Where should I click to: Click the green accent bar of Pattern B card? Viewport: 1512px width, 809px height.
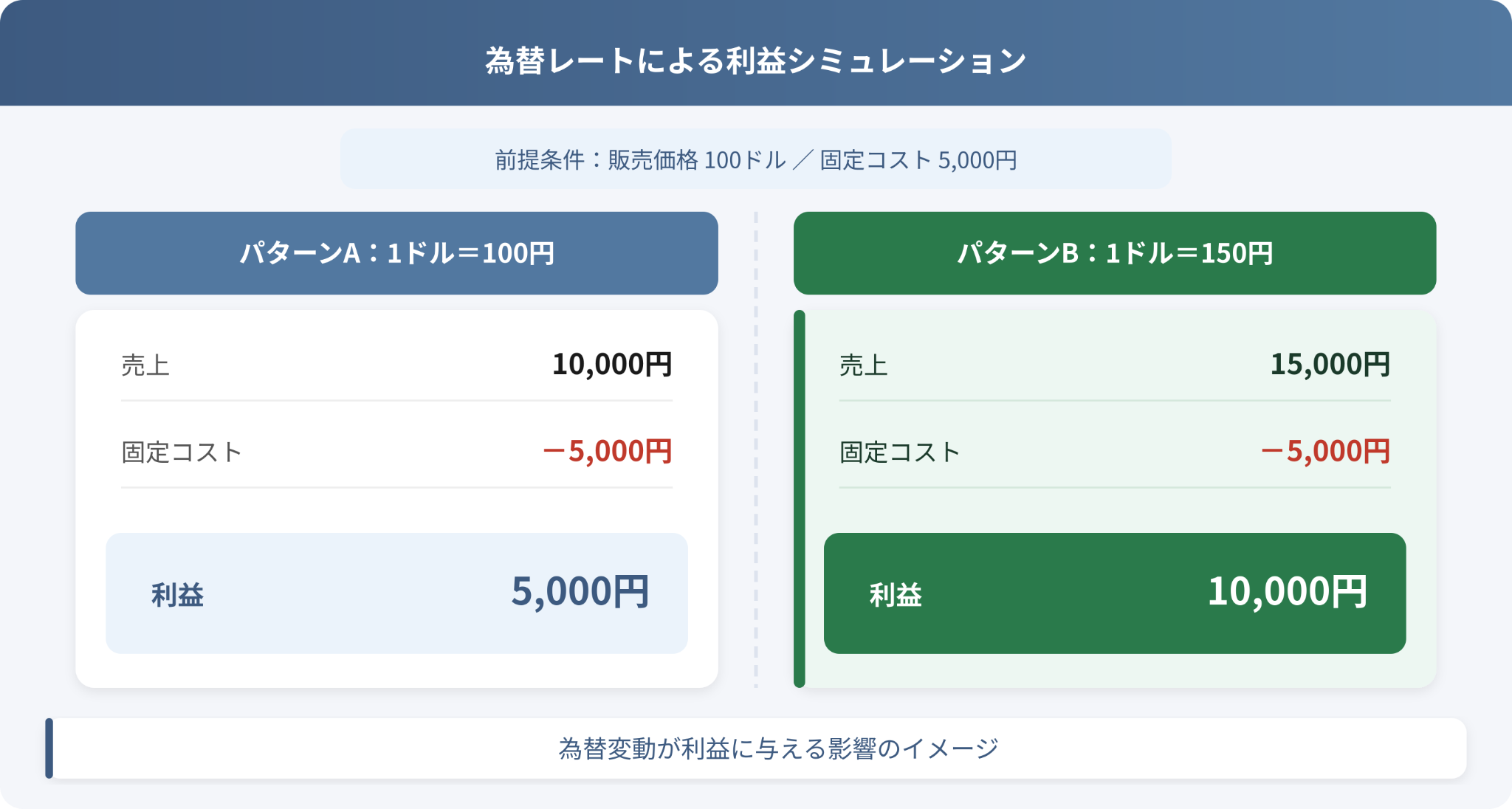point(799,499)
